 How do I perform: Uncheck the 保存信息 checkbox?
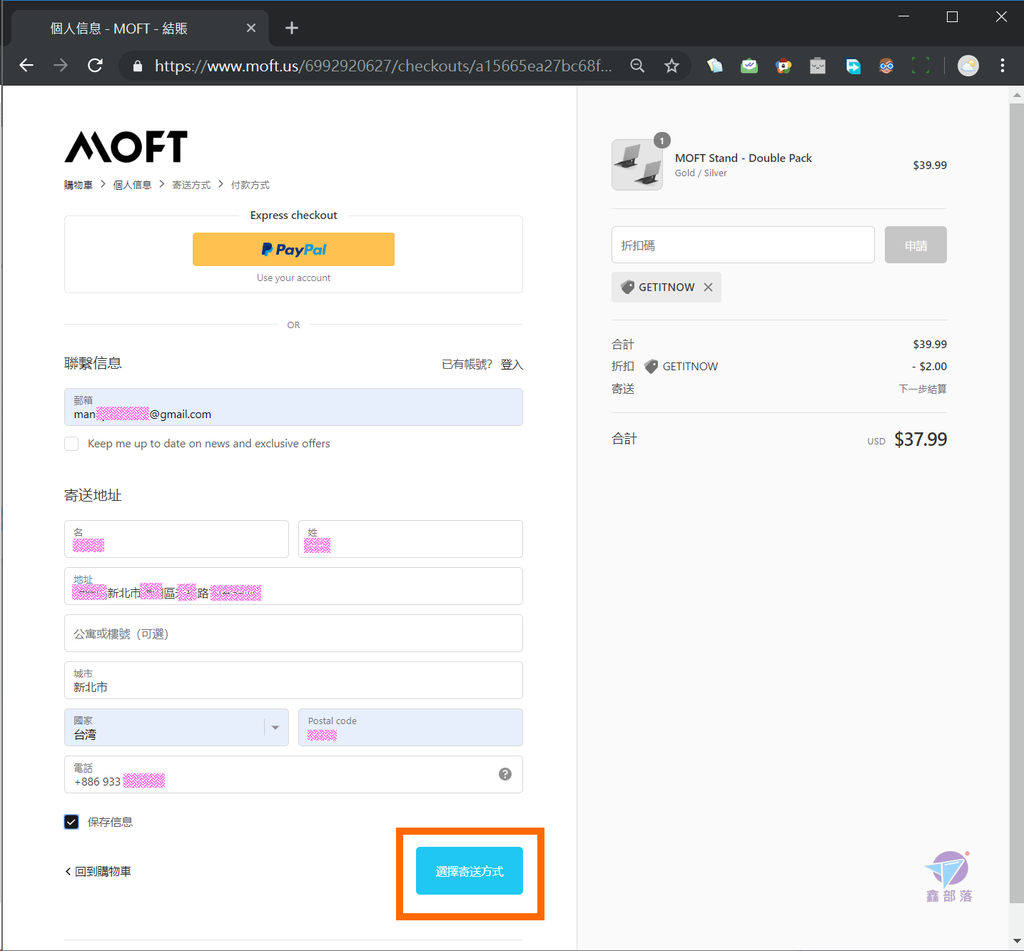point(71,822)
